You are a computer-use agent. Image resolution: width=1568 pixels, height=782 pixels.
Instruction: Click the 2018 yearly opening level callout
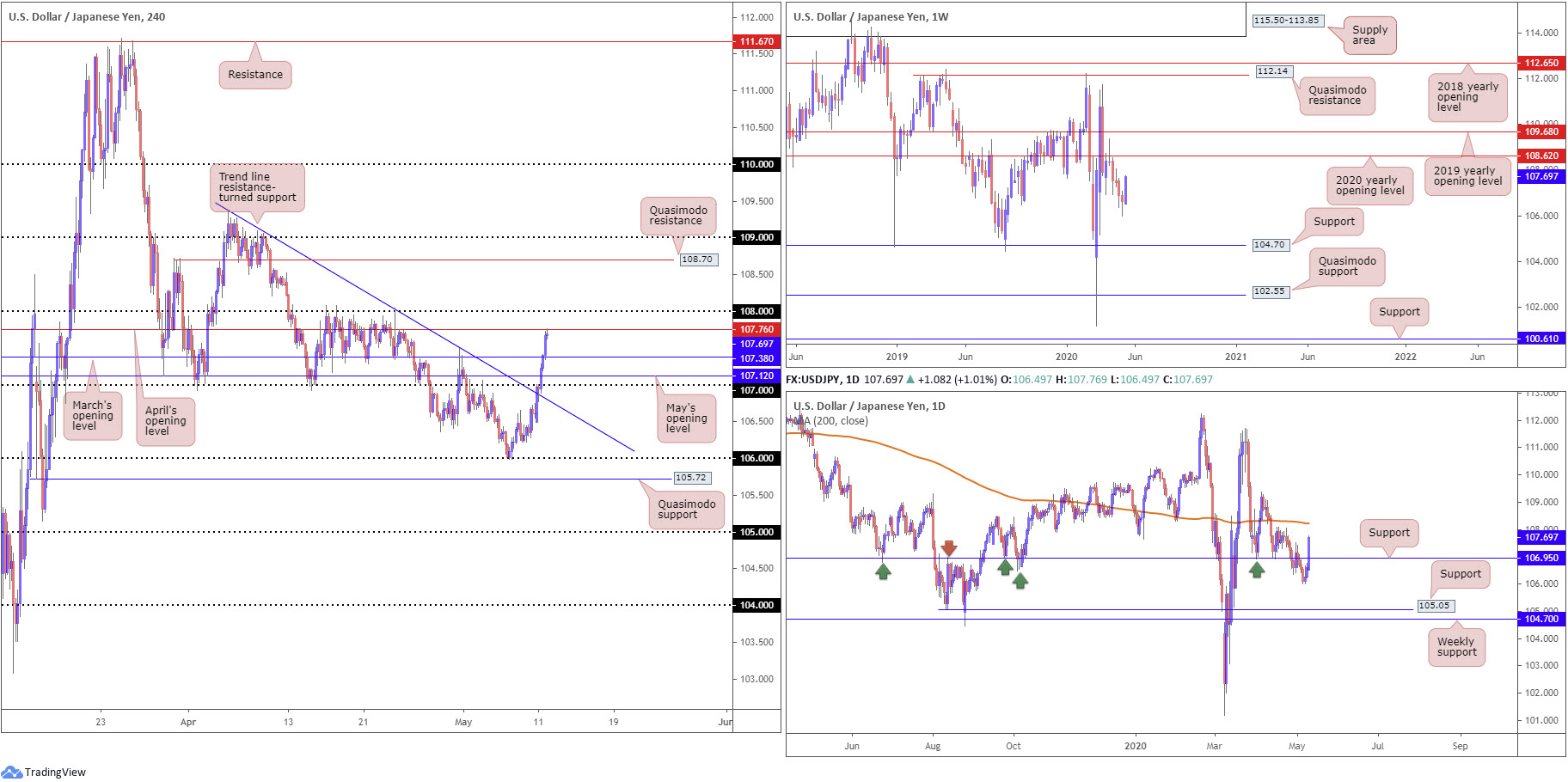[1467, 97]
